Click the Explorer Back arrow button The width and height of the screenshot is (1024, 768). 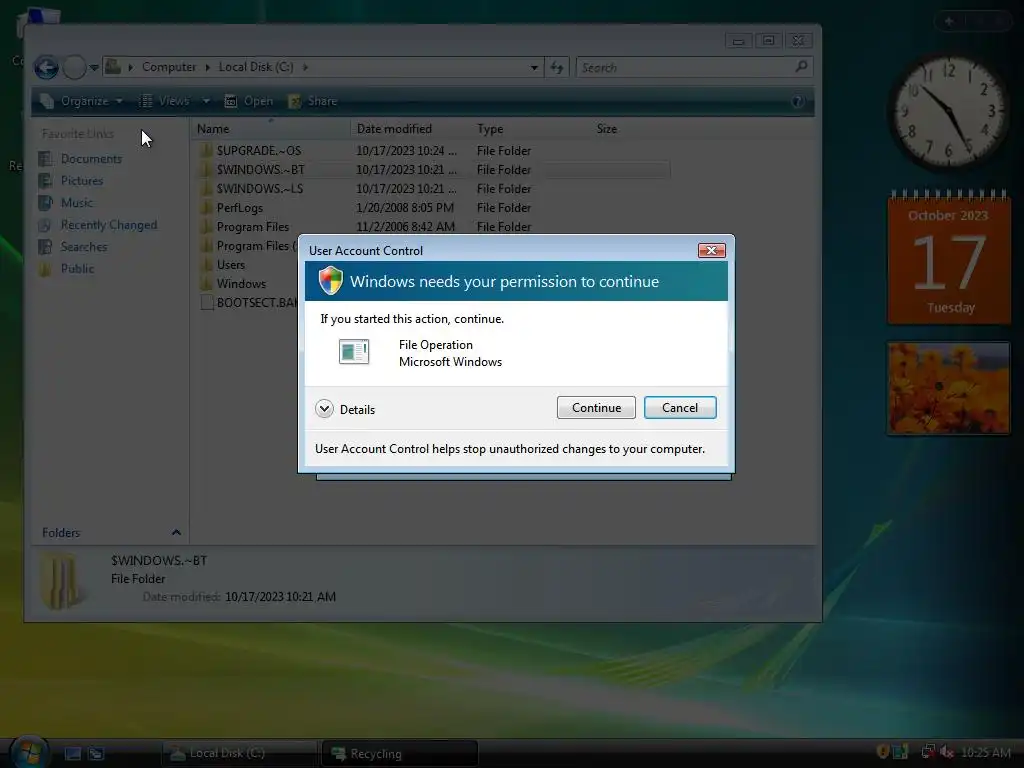tap(46, 67)
